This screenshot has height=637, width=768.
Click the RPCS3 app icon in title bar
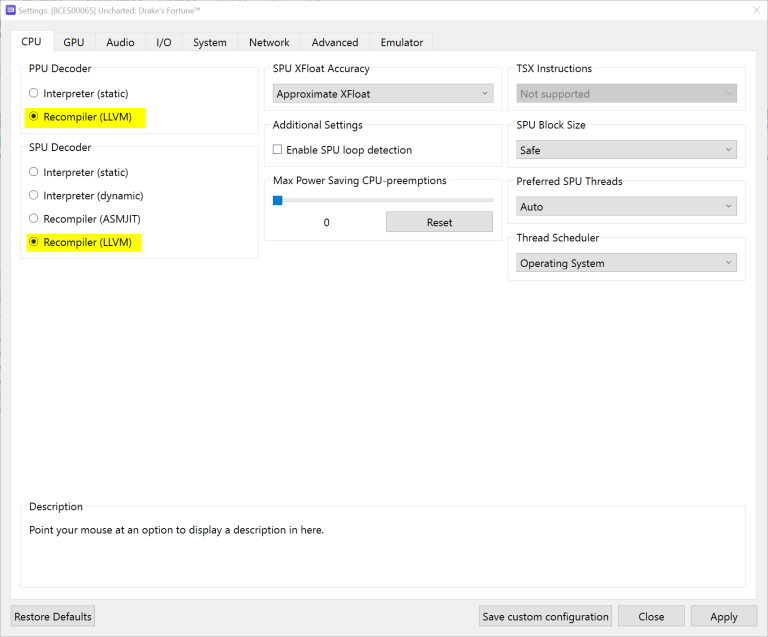click(x=11, y=10)
